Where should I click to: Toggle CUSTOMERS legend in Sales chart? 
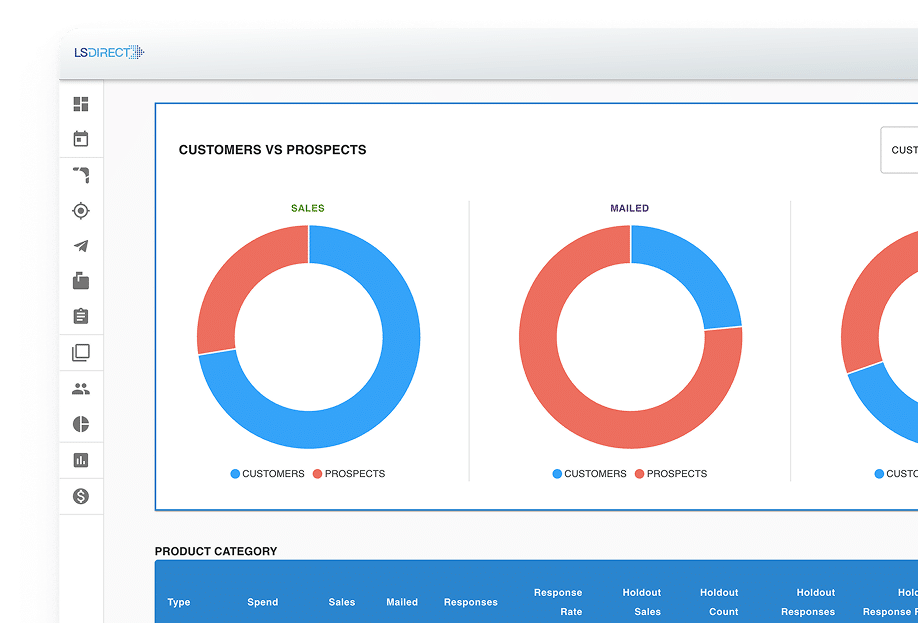point(267,474)
